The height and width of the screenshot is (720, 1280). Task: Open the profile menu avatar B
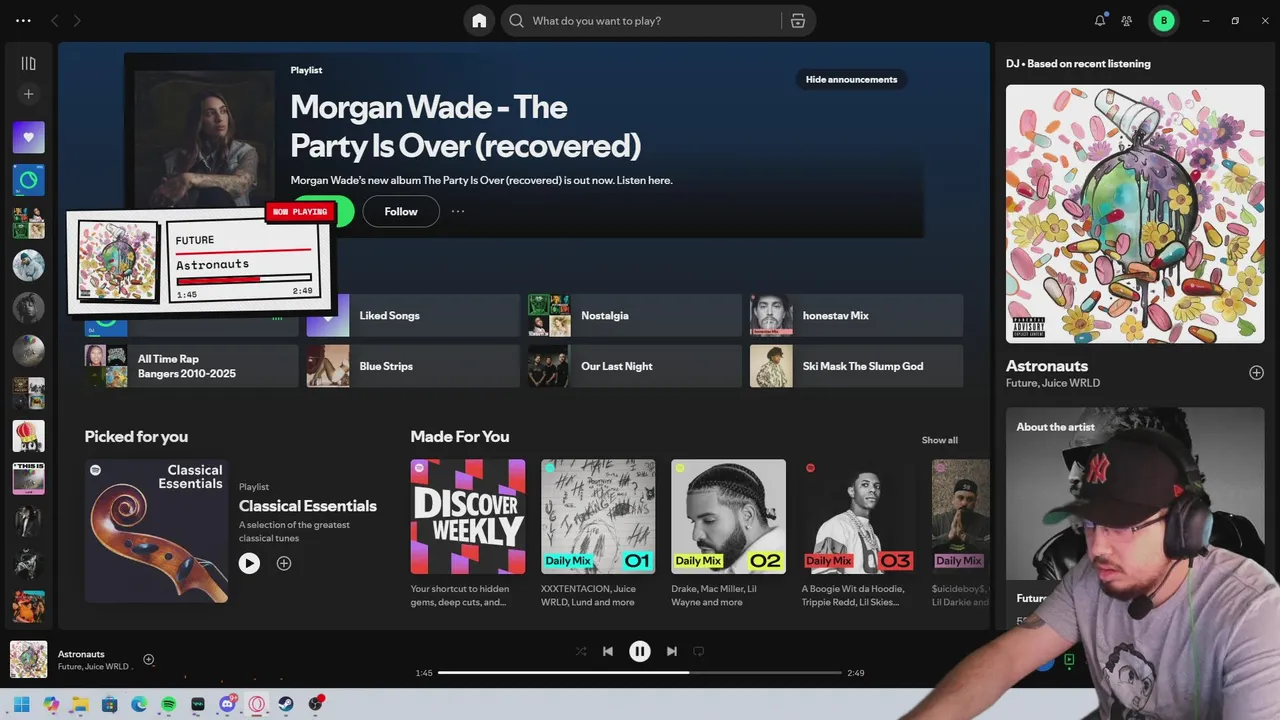pos(1163,20)
